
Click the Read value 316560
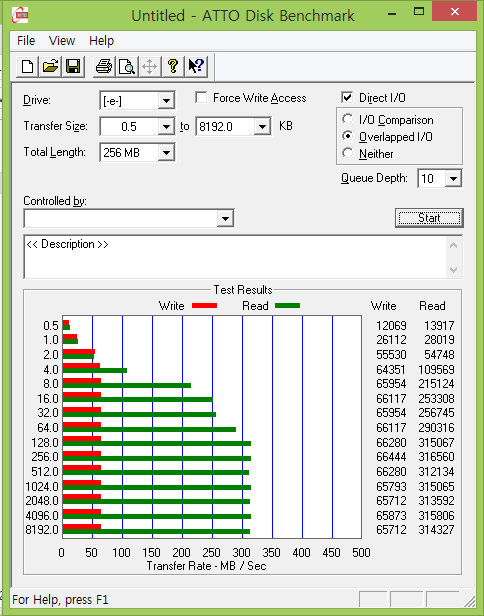436,456
